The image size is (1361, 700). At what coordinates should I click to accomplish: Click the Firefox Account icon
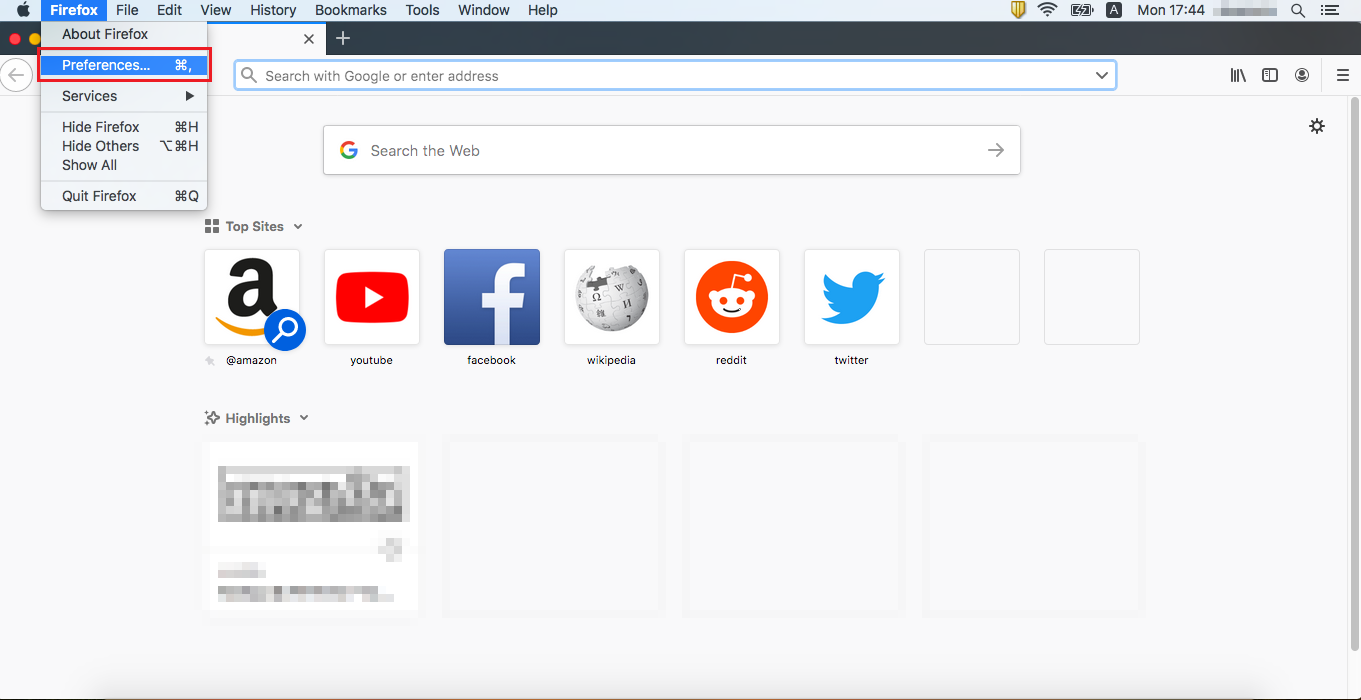[x=1302, y=74]
